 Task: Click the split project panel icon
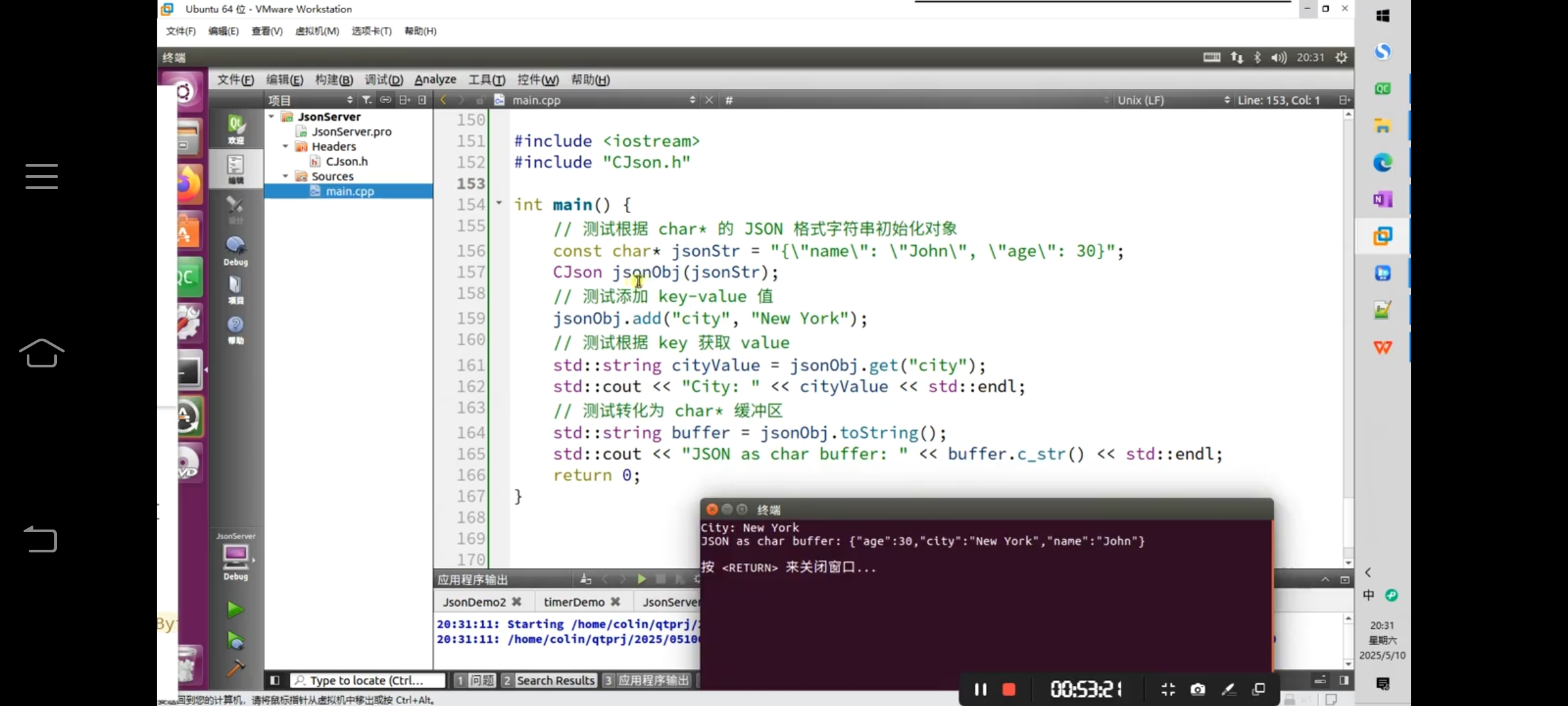click(x=404, y=100)
